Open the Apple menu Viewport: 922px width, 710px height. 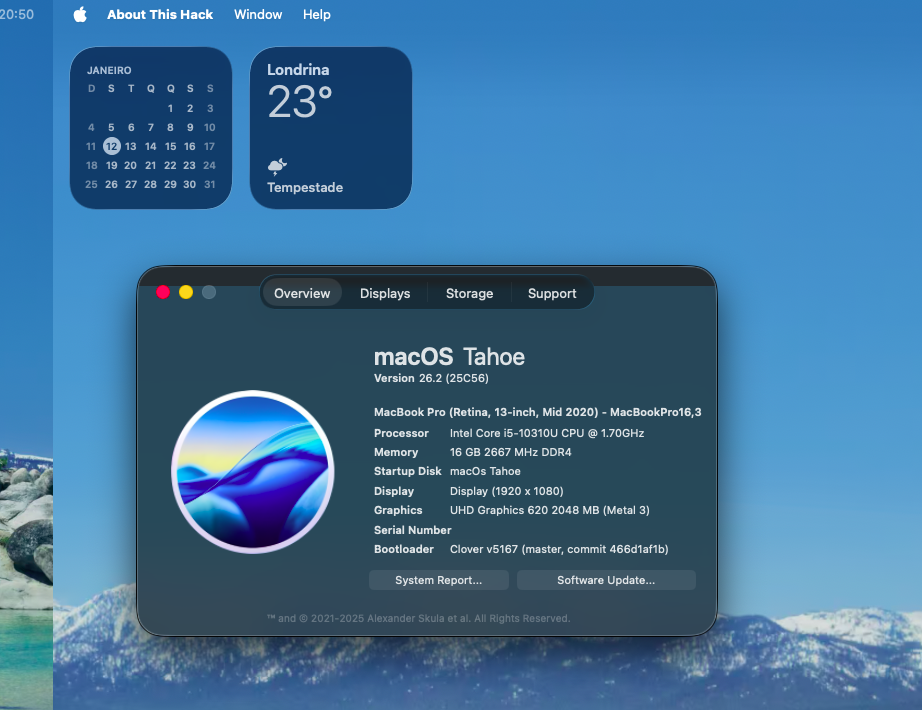point(81,14)
